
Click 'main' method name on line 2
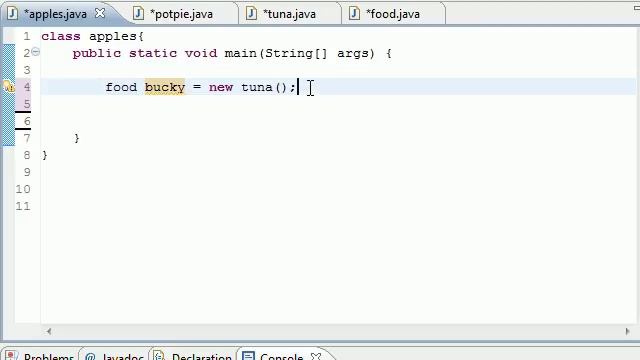[240, 53]
